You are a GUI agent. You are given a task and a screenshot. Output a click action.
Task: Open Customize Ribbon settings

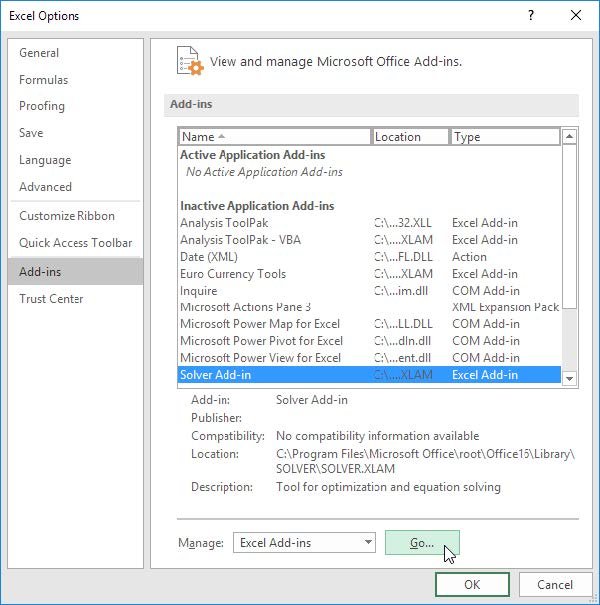(x=75, y=216)
